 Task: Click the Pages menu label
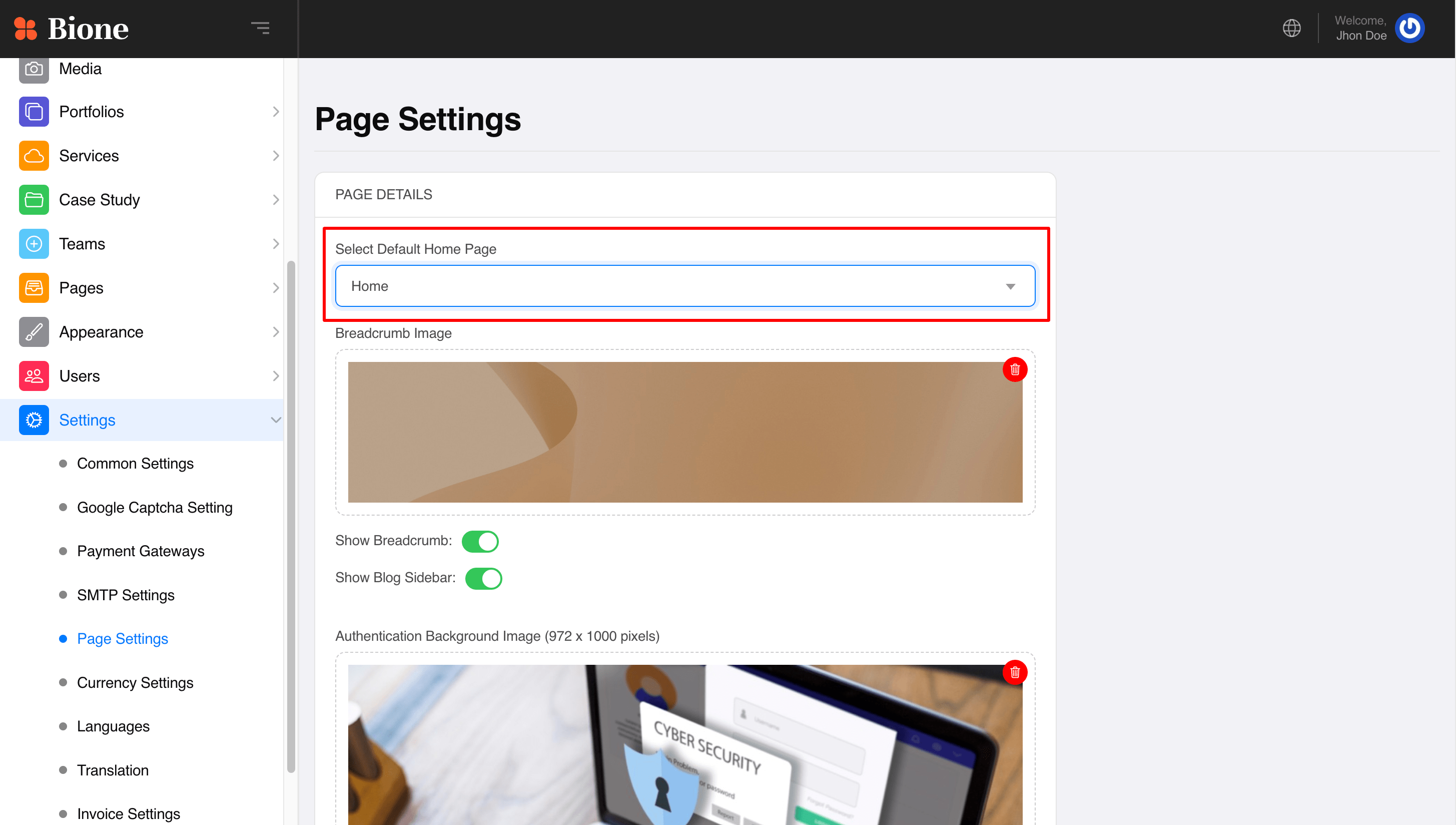(x=81, y=288)
